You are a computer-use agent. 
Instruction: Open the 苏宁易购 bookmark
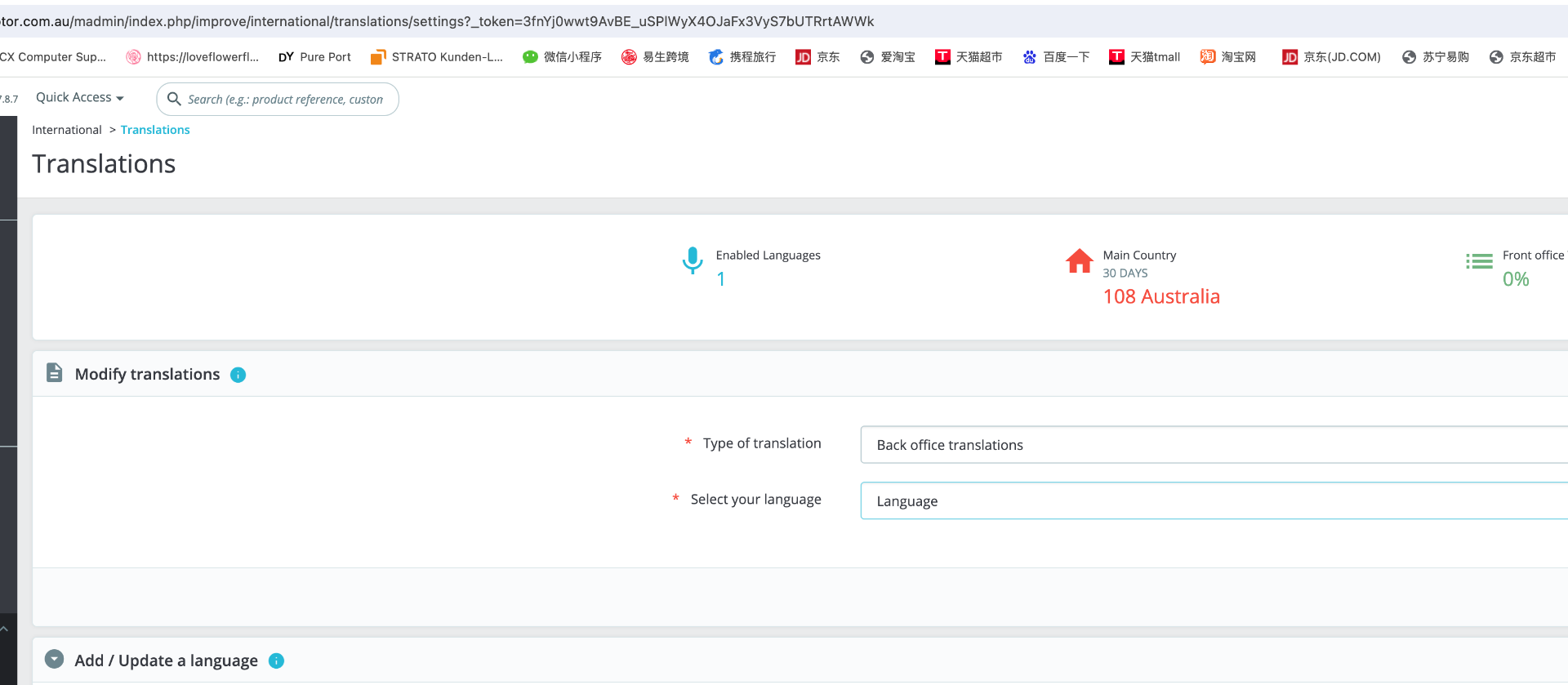tap(1436, 57)
